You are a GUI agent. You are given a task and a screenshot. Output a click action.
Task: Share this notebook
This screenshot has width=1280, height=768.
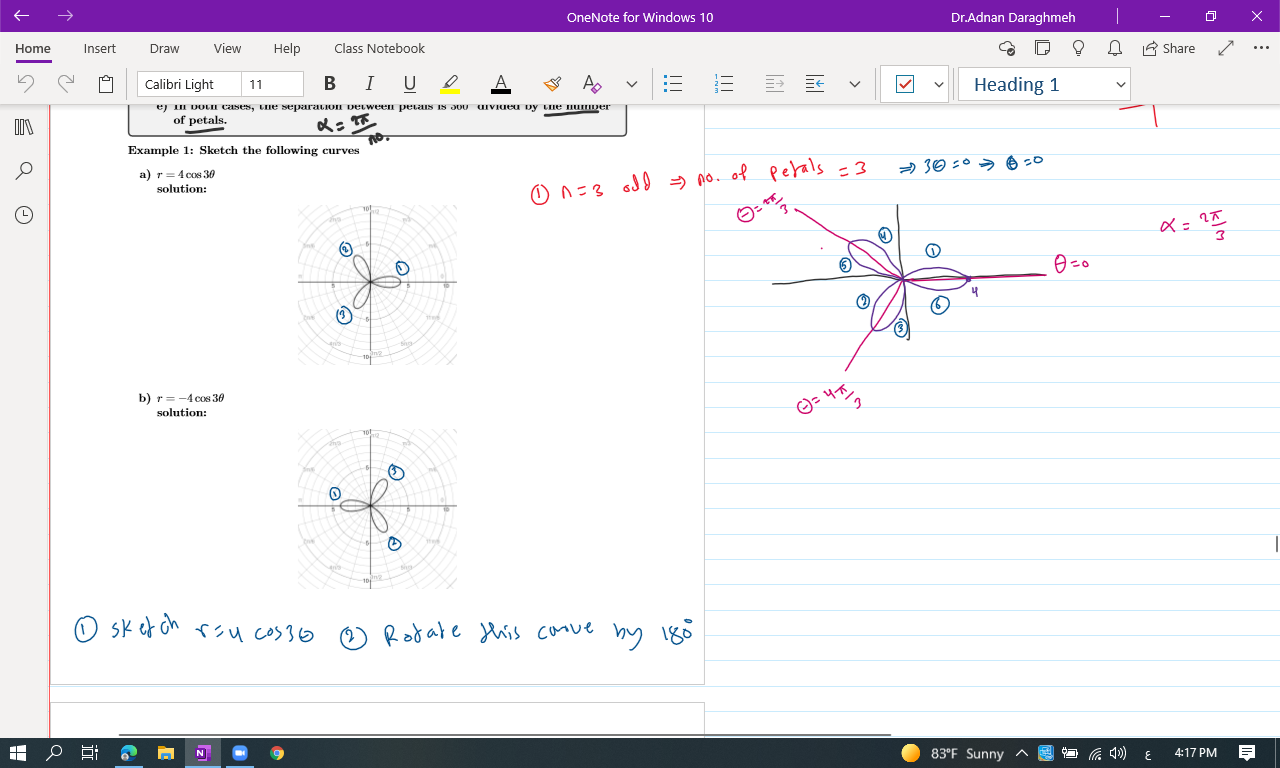coord(1168,48)
